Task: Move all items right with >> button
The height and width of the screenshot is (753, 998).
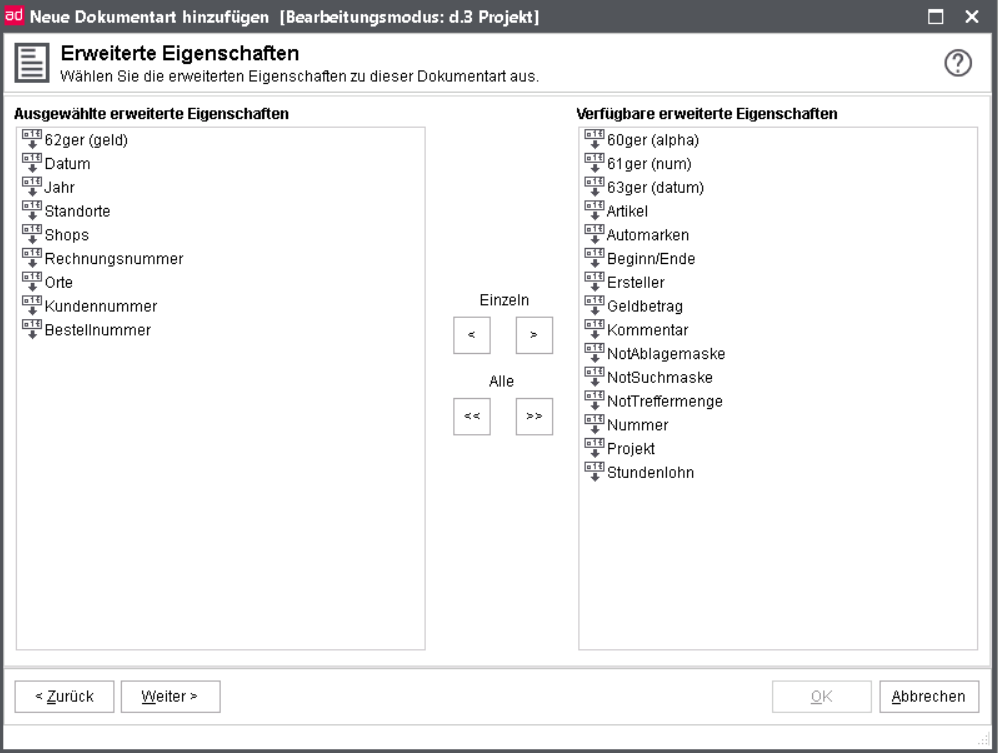Action: tap(534, 416)
